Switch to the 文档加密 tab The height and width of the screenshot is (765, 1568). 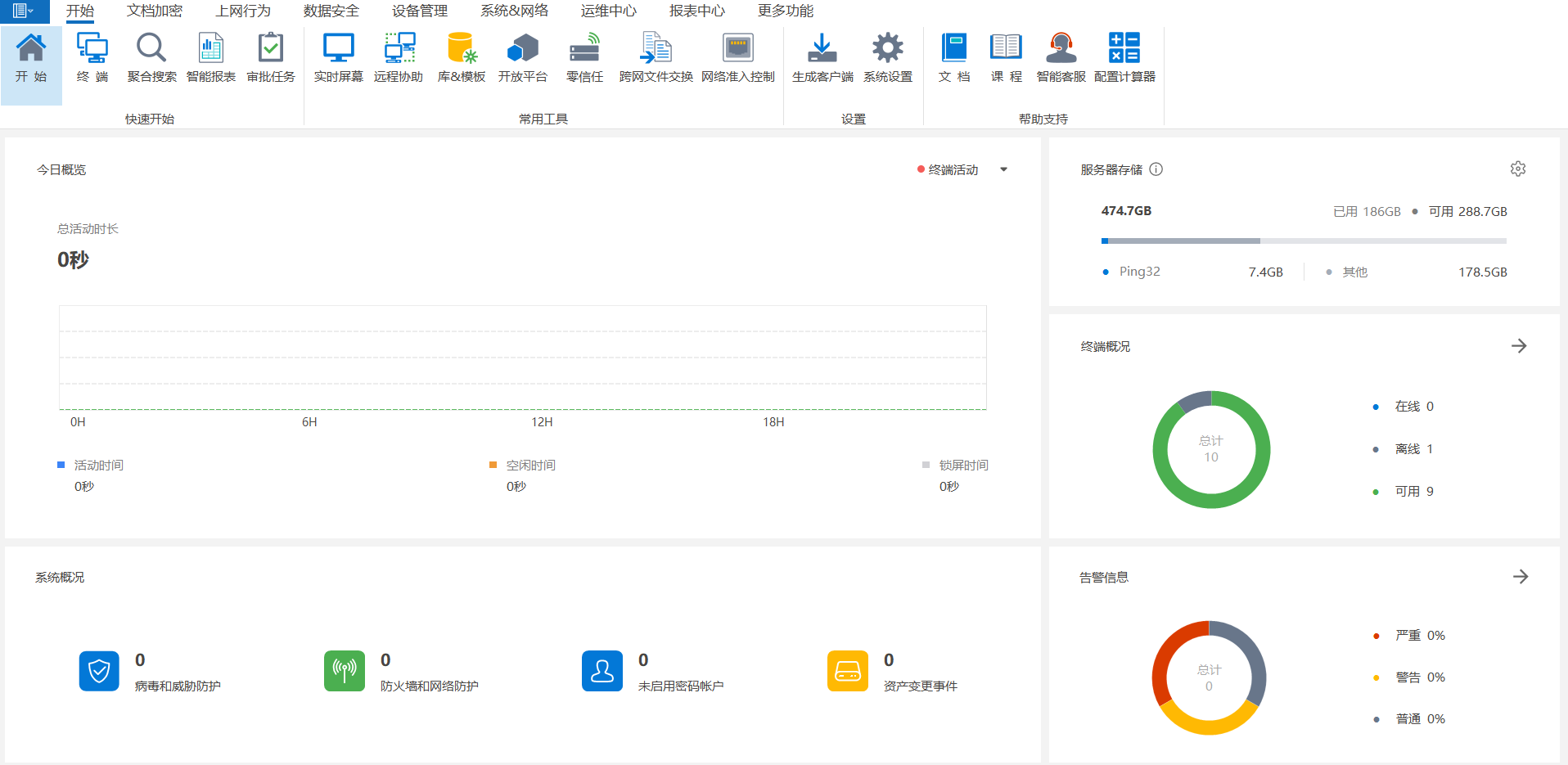pyautogui.click(x=154, y=11)
